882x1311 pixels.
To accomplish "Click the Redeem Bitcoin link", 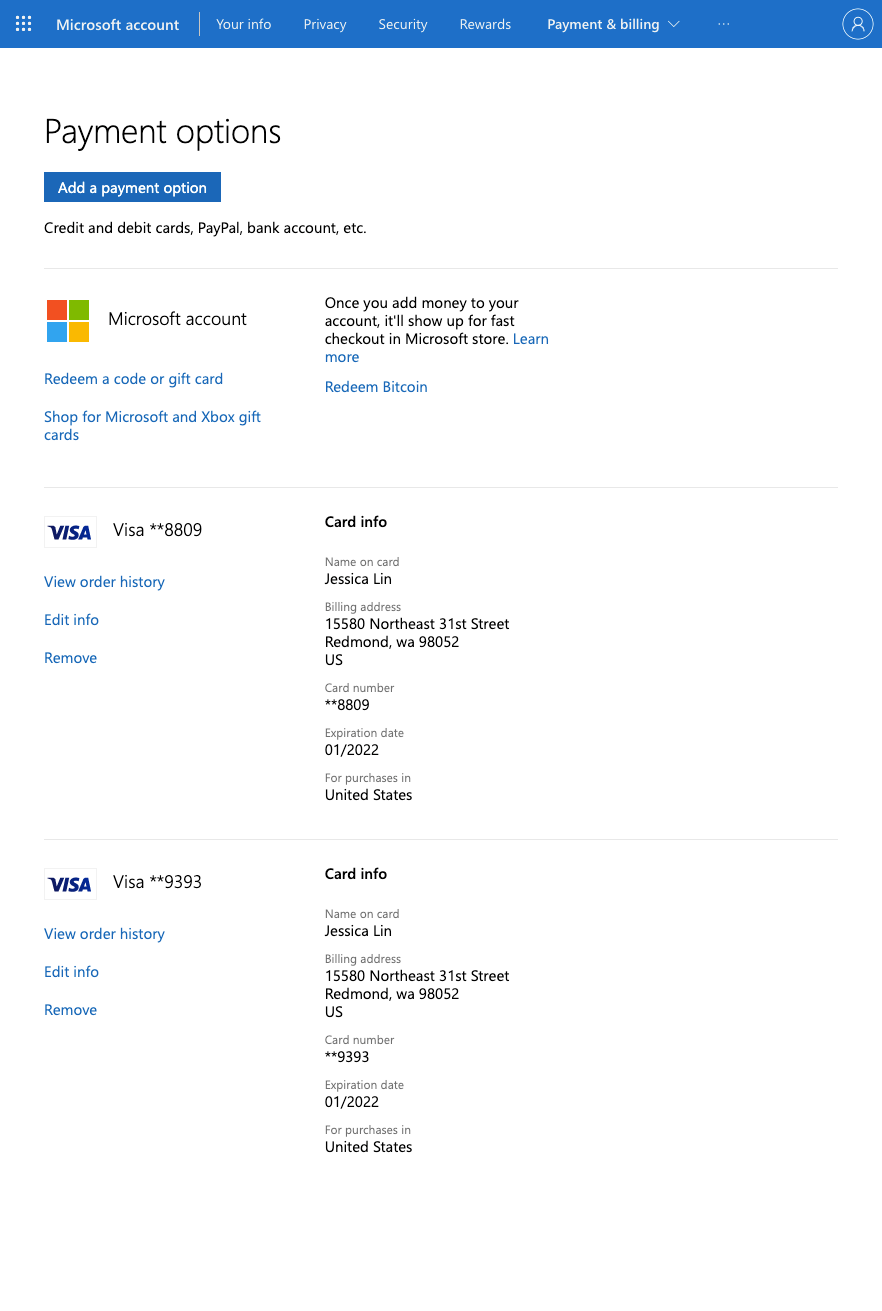I will click(376, 387).
